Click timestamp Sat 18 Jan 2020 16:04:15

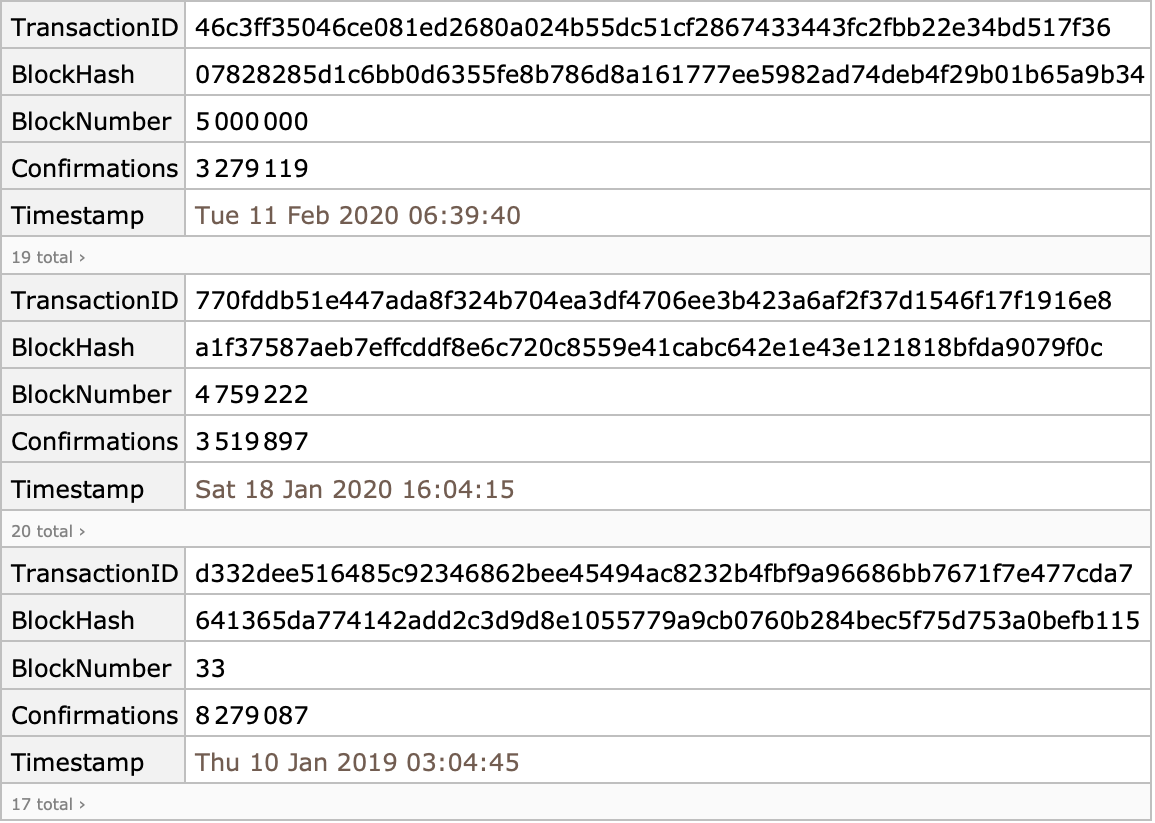pos(355,489)
